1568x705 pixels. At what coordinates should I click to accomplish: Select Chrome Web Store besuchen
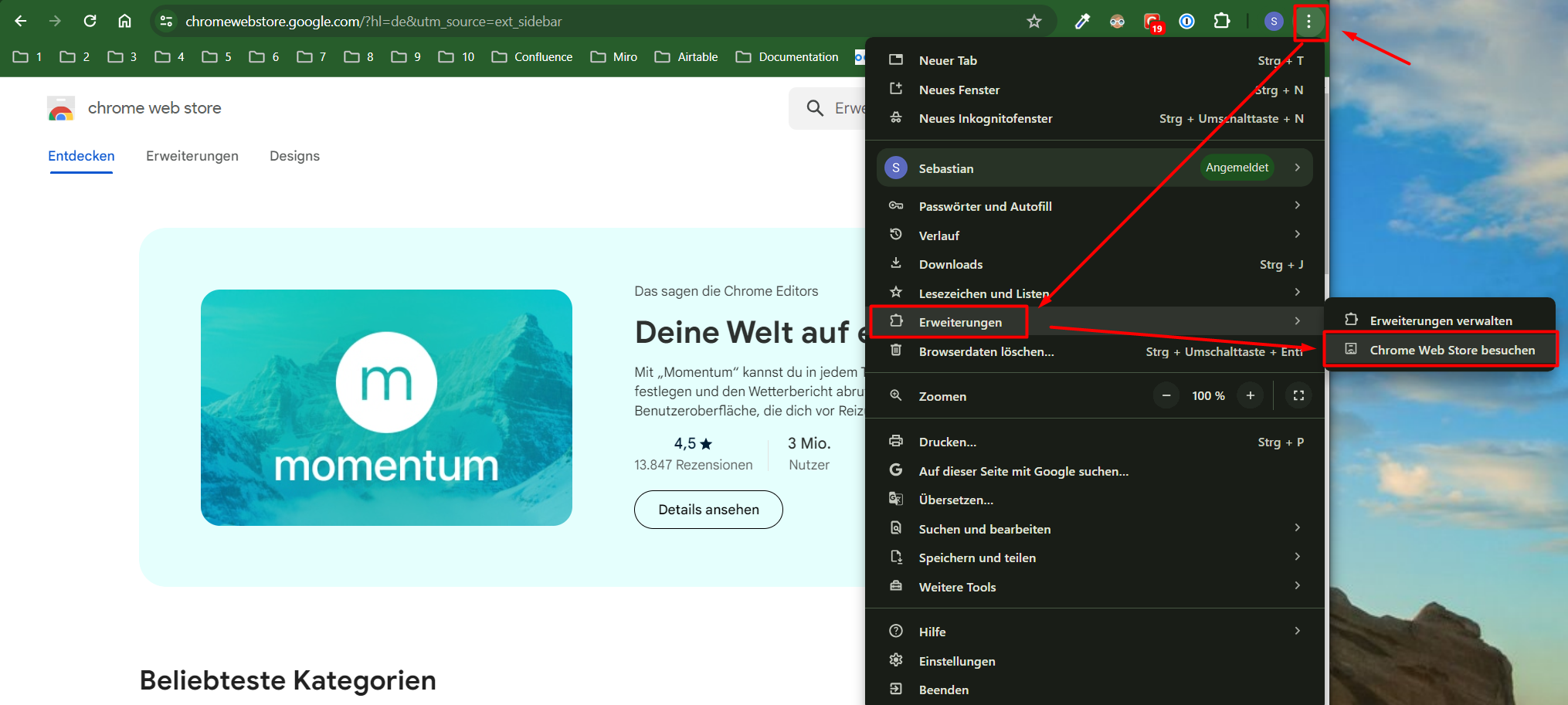coord(1440,350)
